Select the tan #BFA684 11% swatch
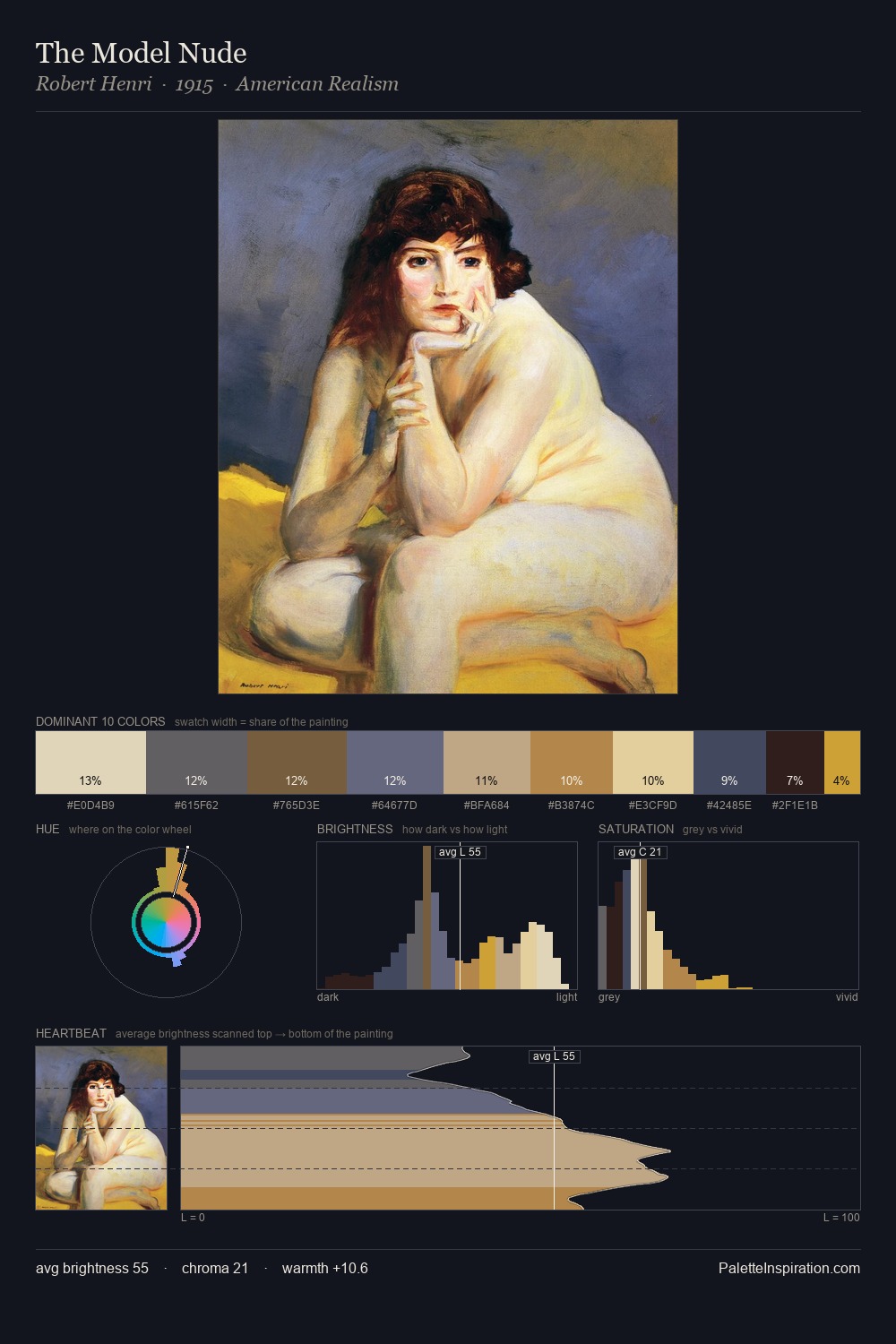This screenshot has height=1344, width=896. (x=487, y=762)
